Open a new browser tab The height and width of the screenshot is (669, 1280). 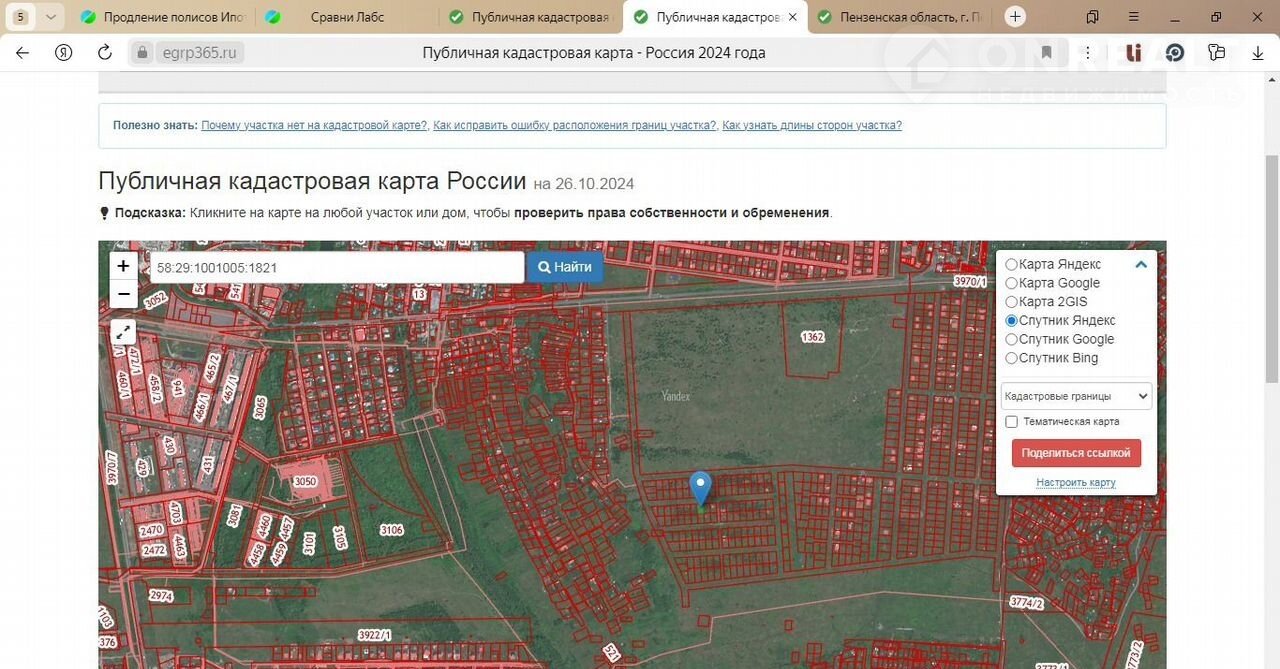pyautogui.click(x=1015, y=17)
